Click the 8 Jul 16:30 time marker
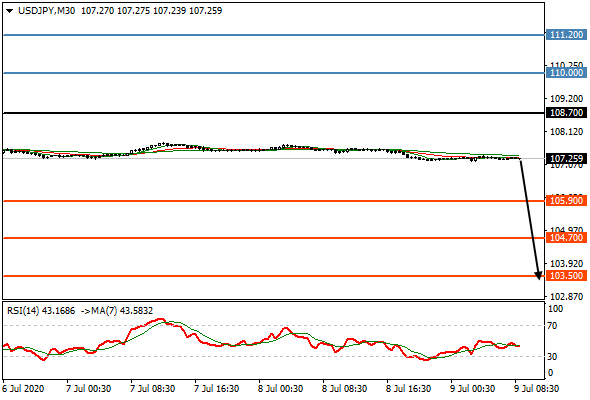Image resolution: width=590 pixels, height=400 pixels. (409, 388)
